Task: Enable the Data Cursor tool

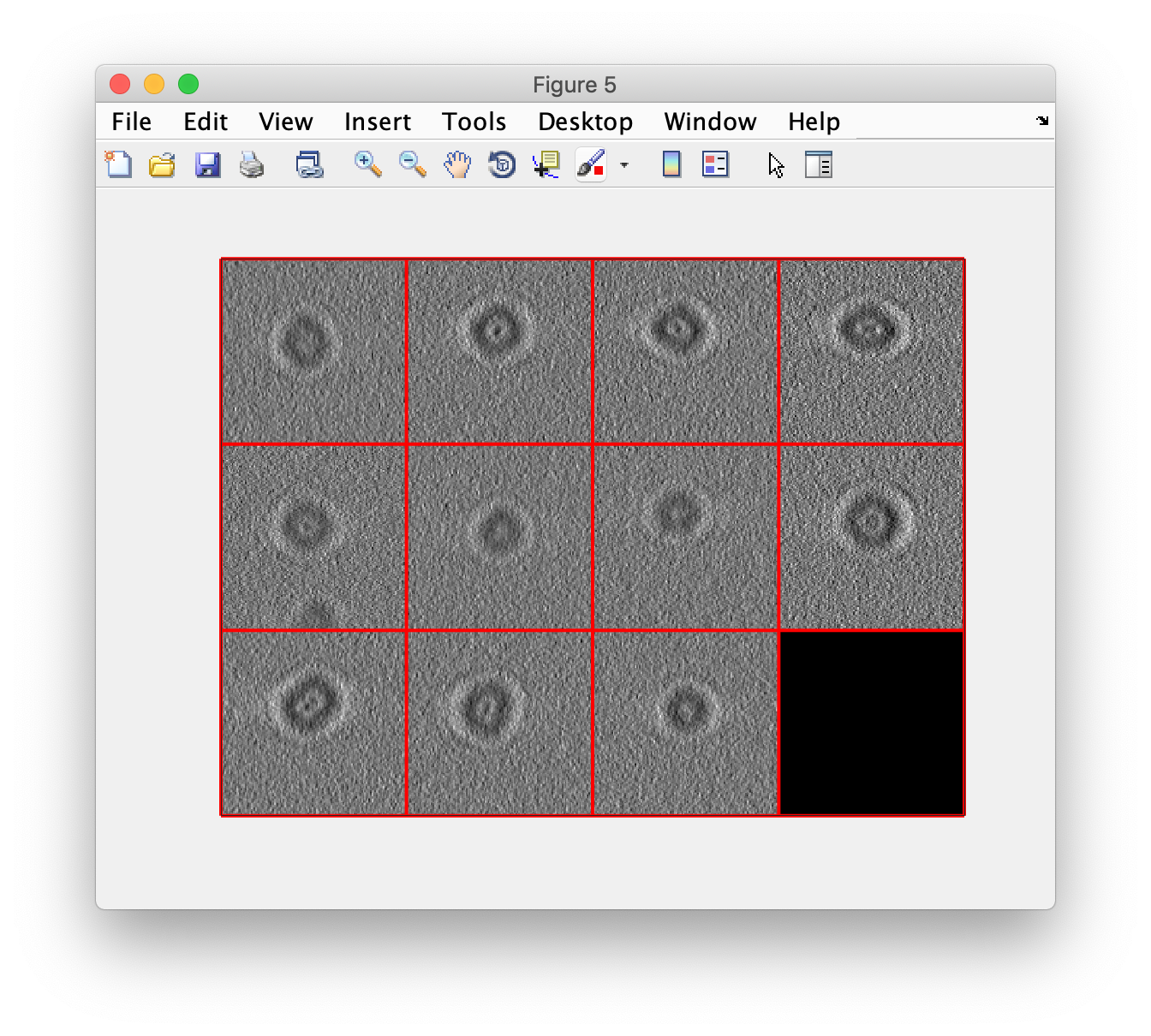Action: pos(546,164)
